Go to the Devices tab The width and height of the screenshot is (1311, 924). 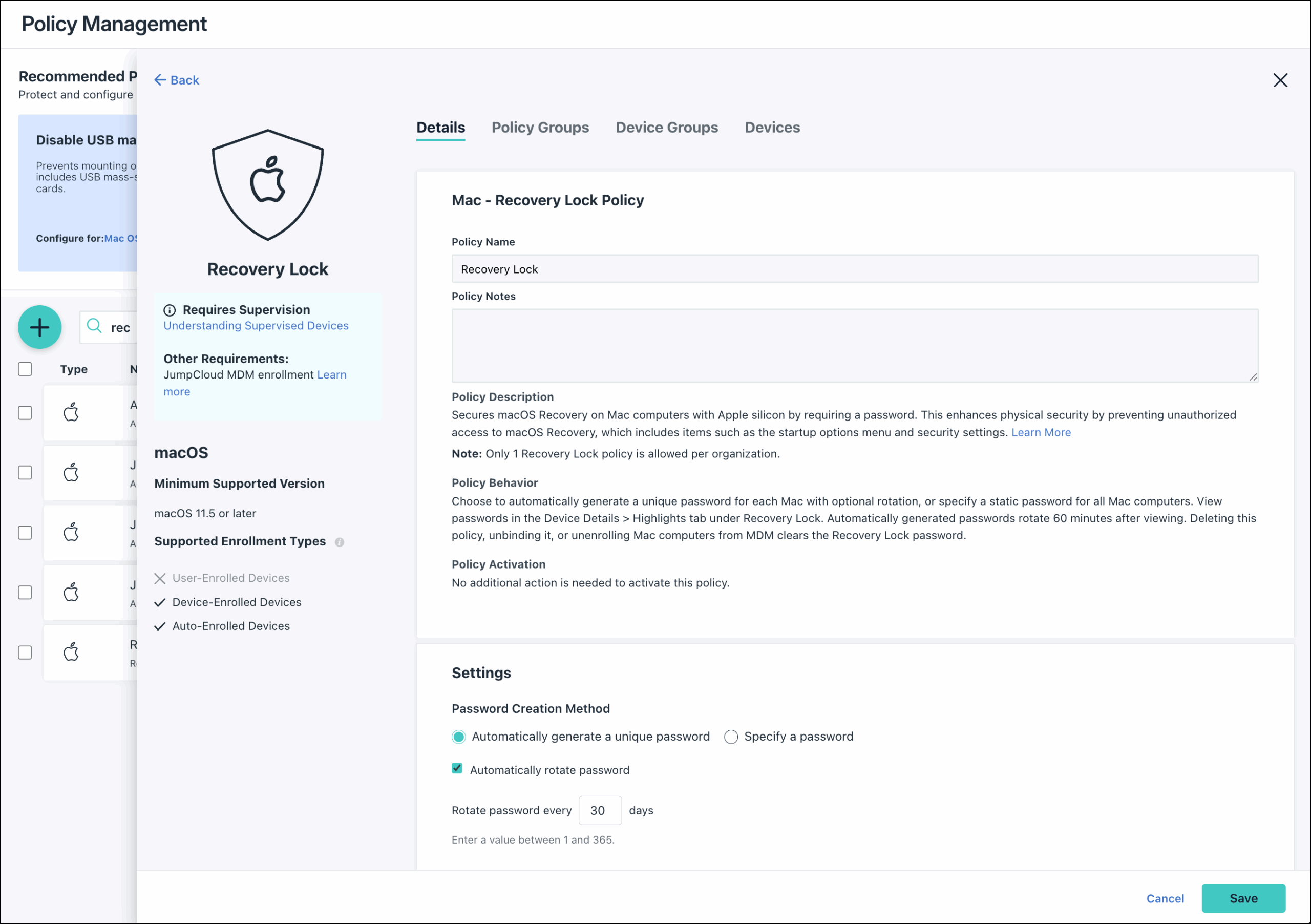(x=771, y=128)
